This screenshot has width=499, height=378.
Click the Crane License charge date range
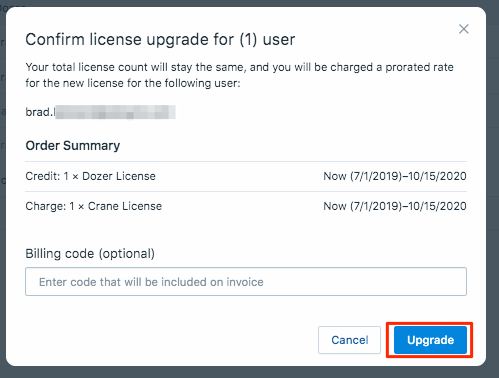click(x=395, y=206)
